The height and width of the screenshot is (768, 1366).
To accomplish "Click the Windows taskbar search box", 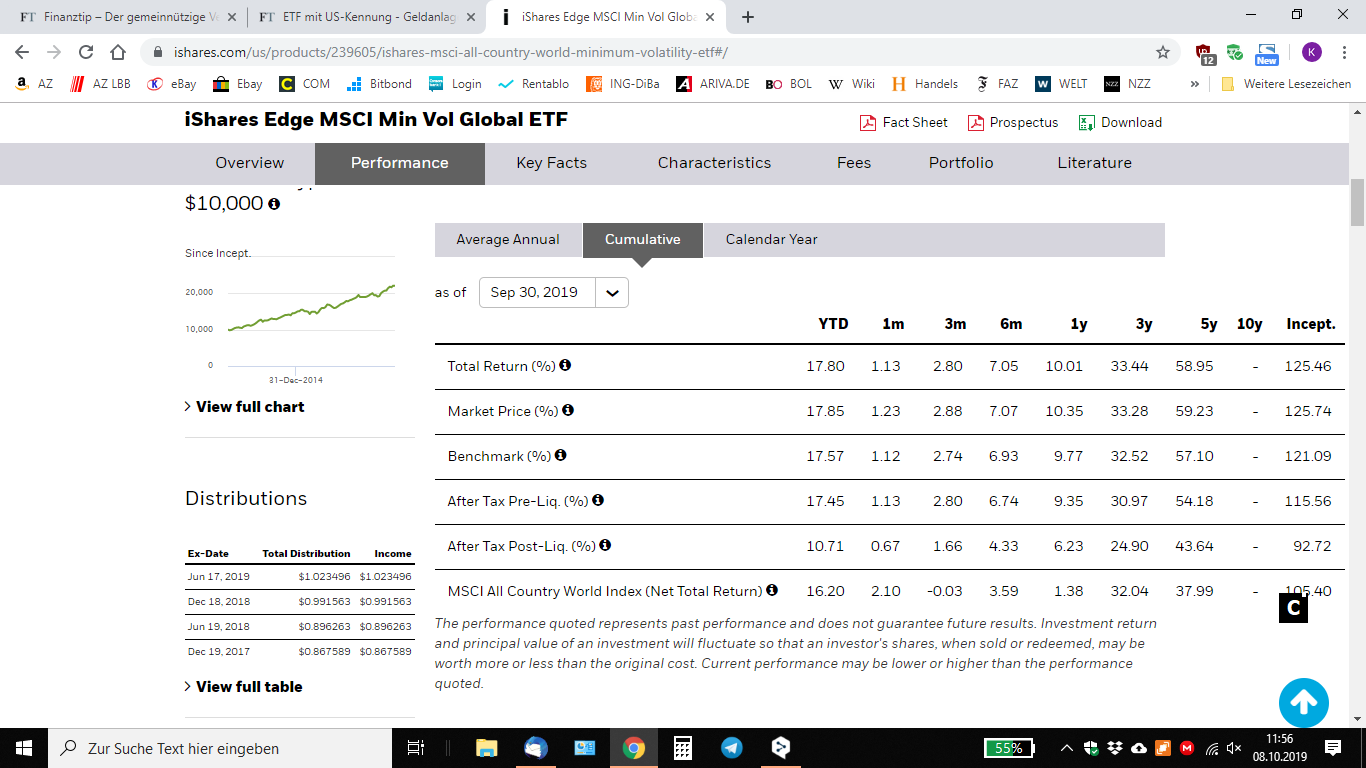I will pos(220,748).
